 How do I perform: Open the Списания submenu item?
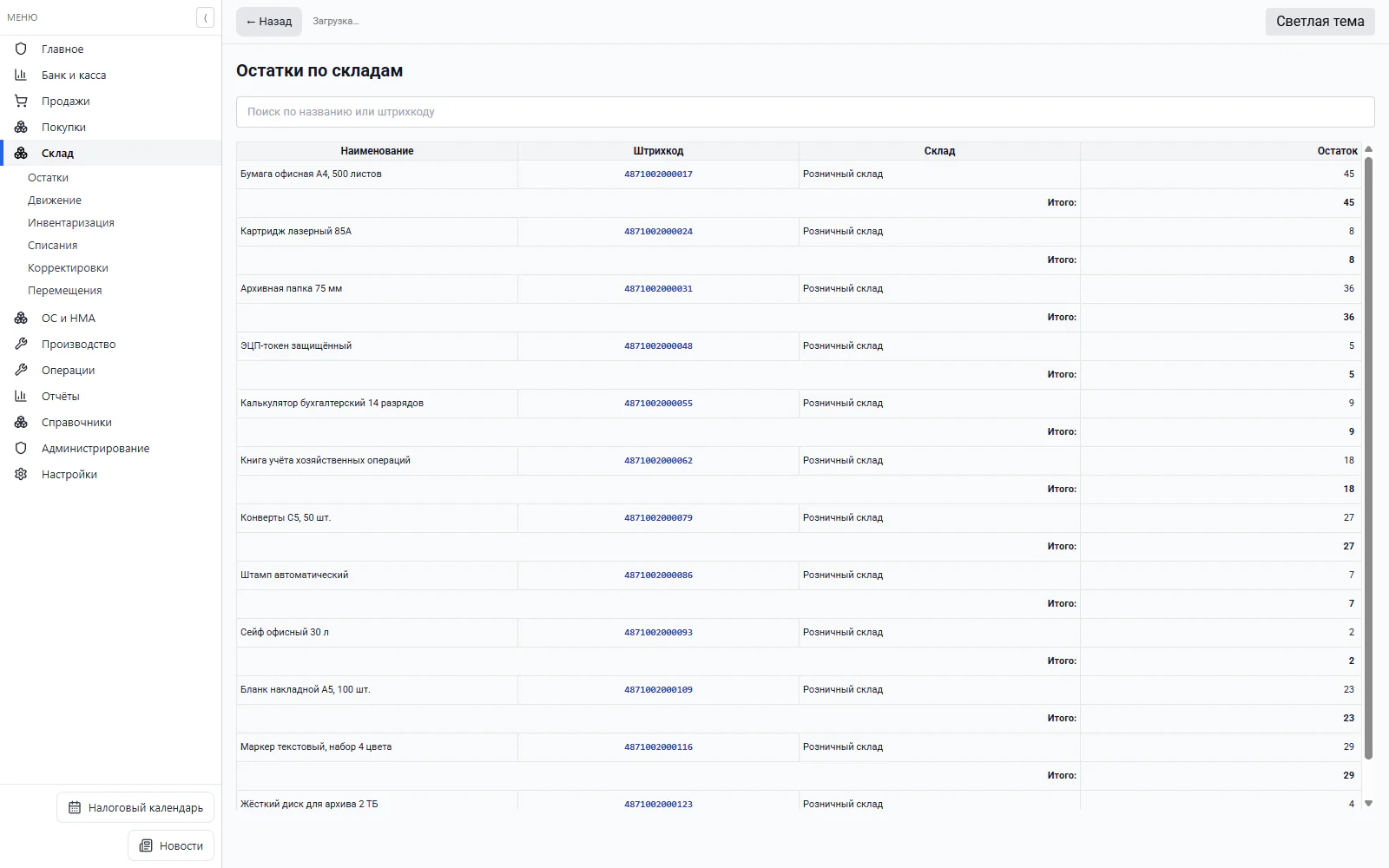(53, 245)
